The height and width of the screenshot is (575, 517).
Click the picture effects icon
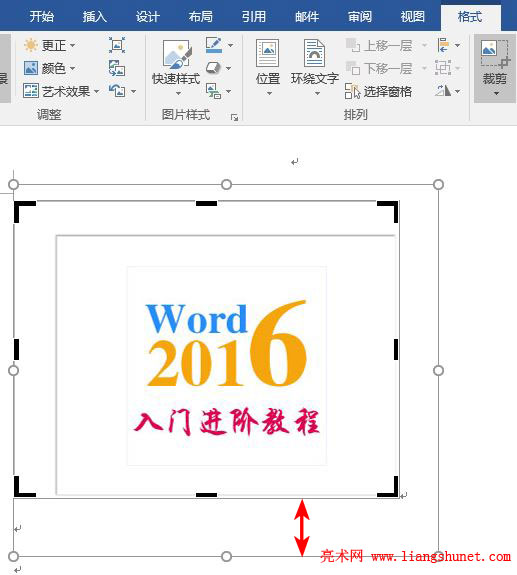pos(214,68)
